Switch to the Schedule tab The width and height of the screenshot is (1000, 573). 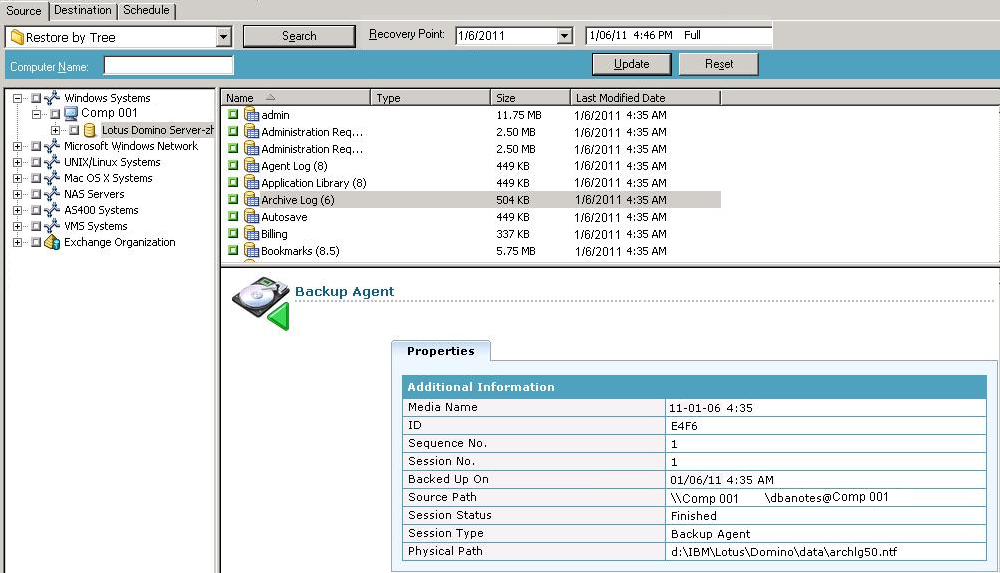point(146,10)
